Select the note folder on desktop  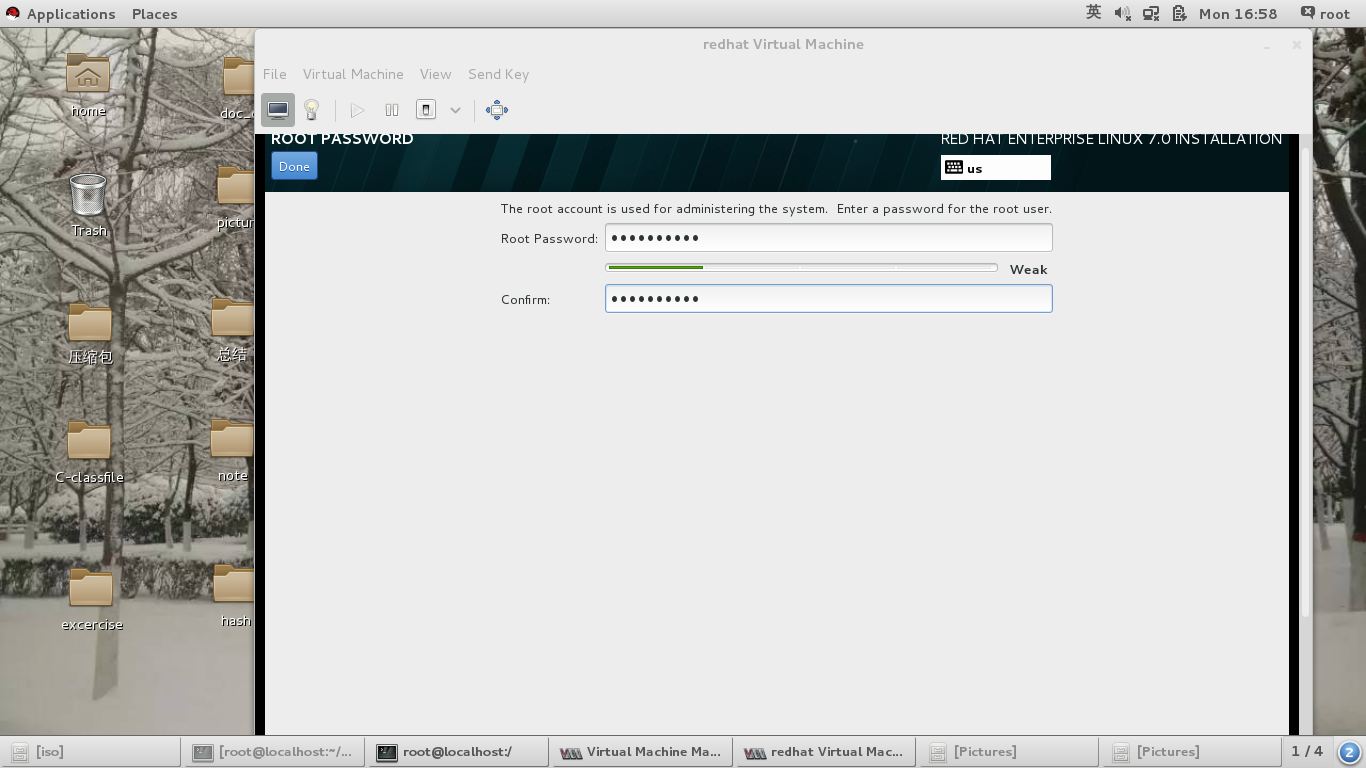pyautogui.click(x=232, y=450)
